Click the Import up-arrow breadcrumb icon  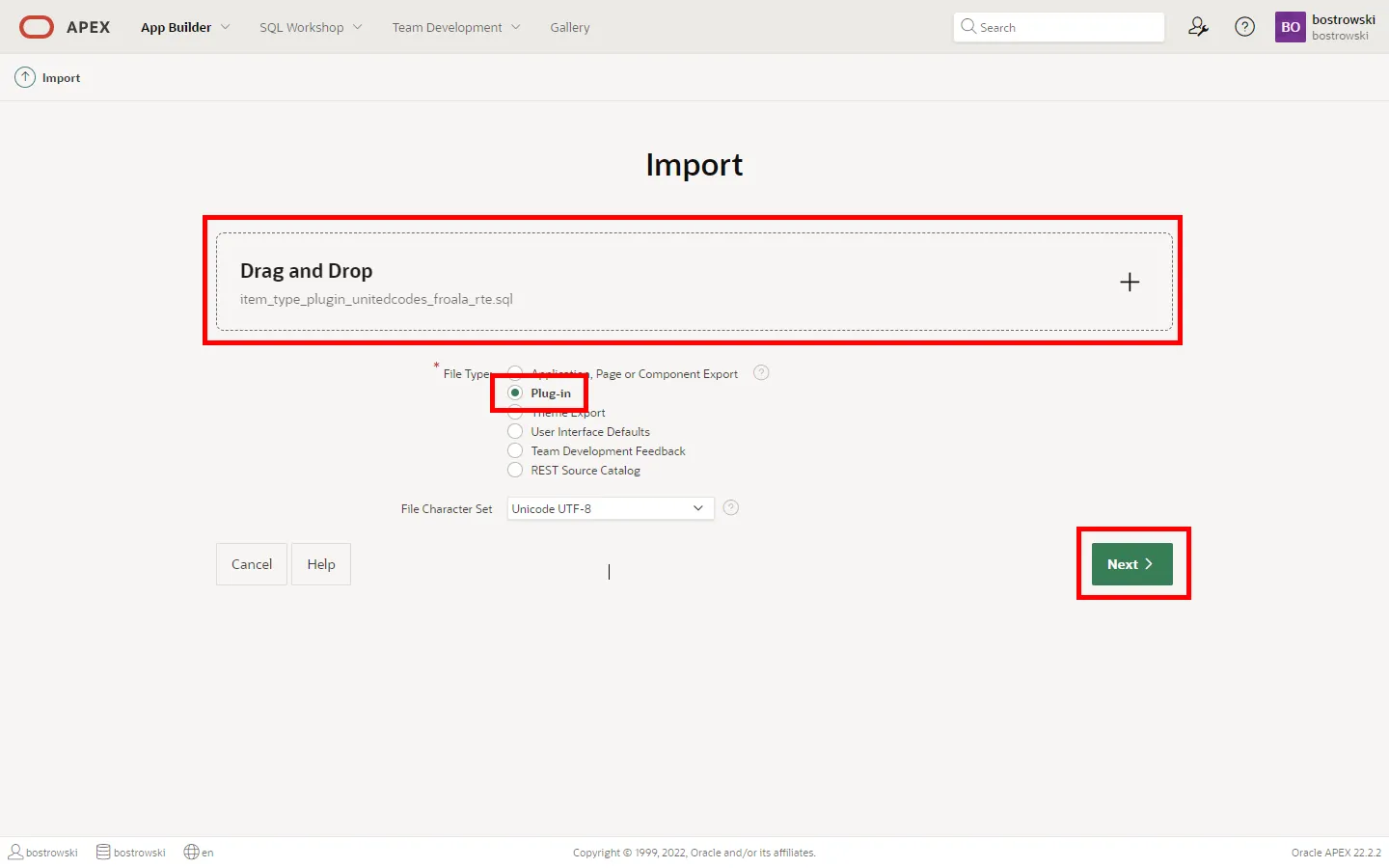25,77
